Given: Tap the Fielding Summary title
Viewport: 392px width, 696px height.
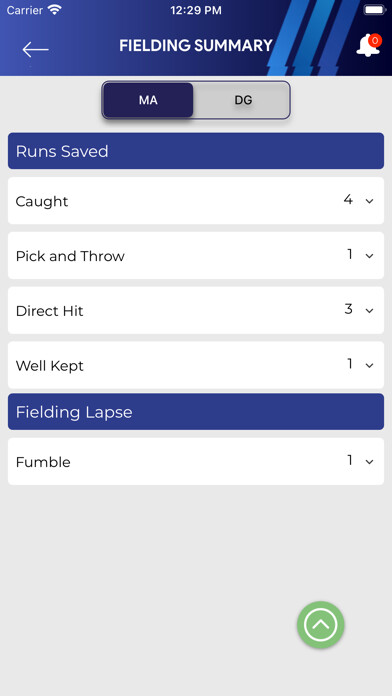Looking at the screenshot, I should coord(196,46).
